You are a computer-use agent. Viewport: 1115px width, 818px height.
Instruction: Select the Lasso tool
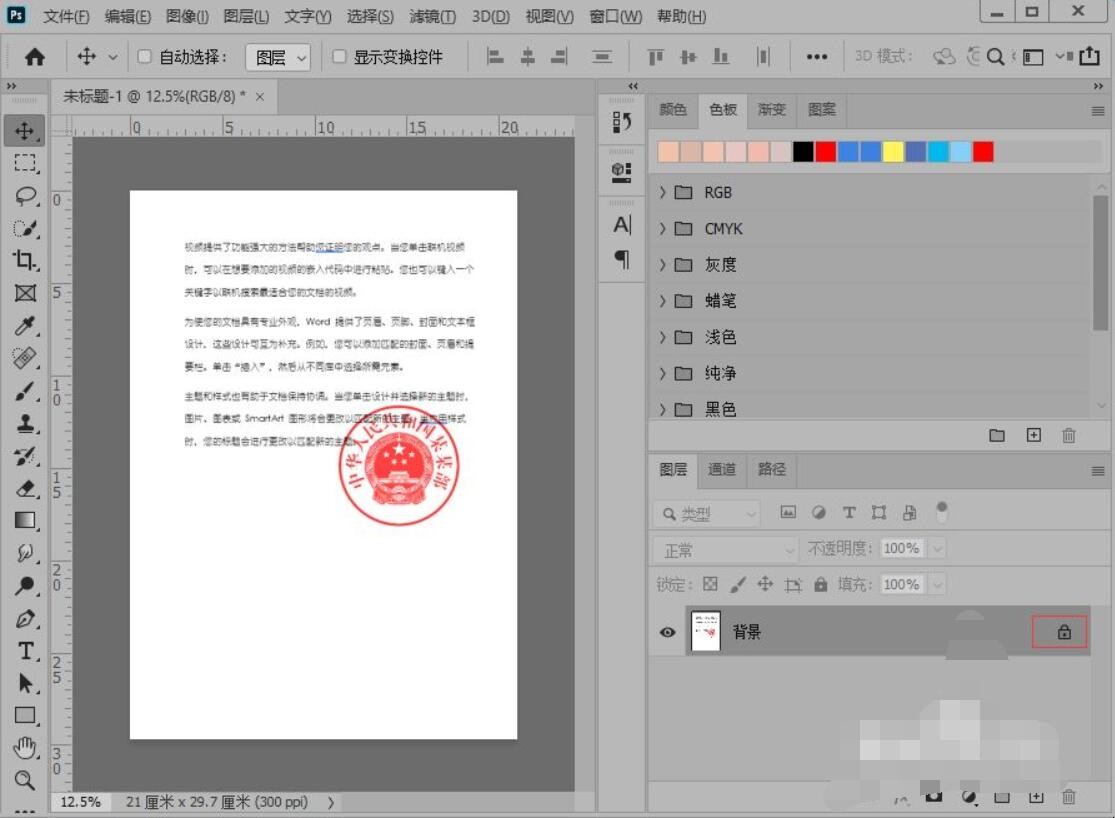pos(26,196)
